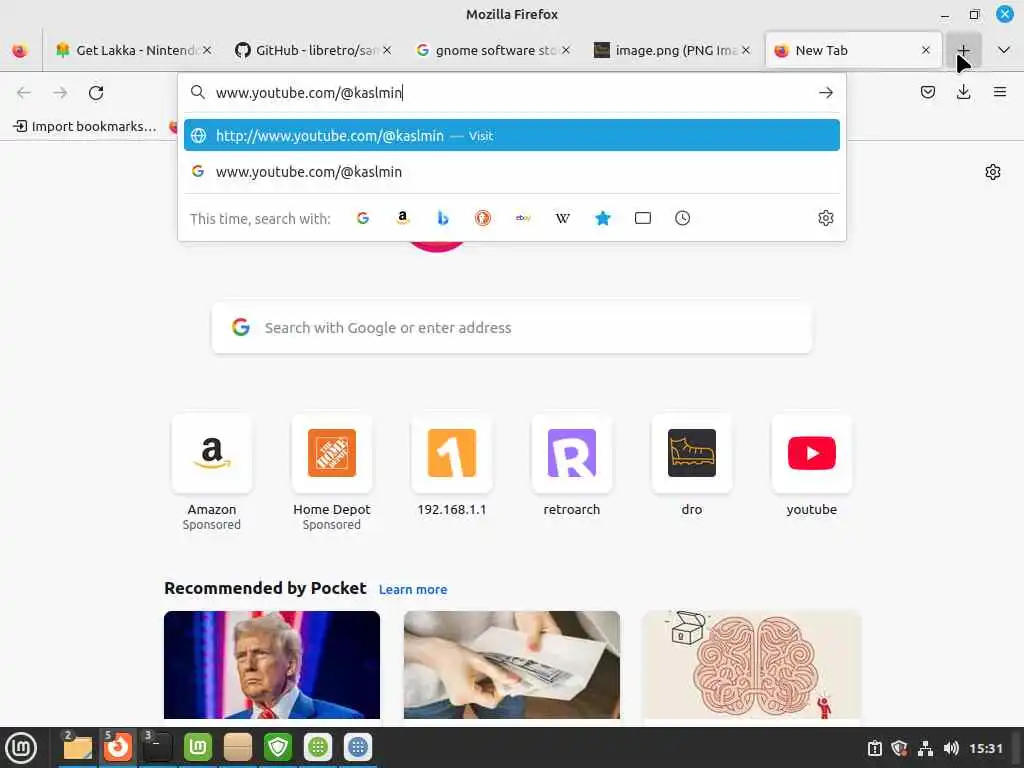Image resolution: width=1024 pixels, height=768 pixels.
Task: Open the Linux Mint start menu
Action: pyautogui.click(x=21, y=748)
